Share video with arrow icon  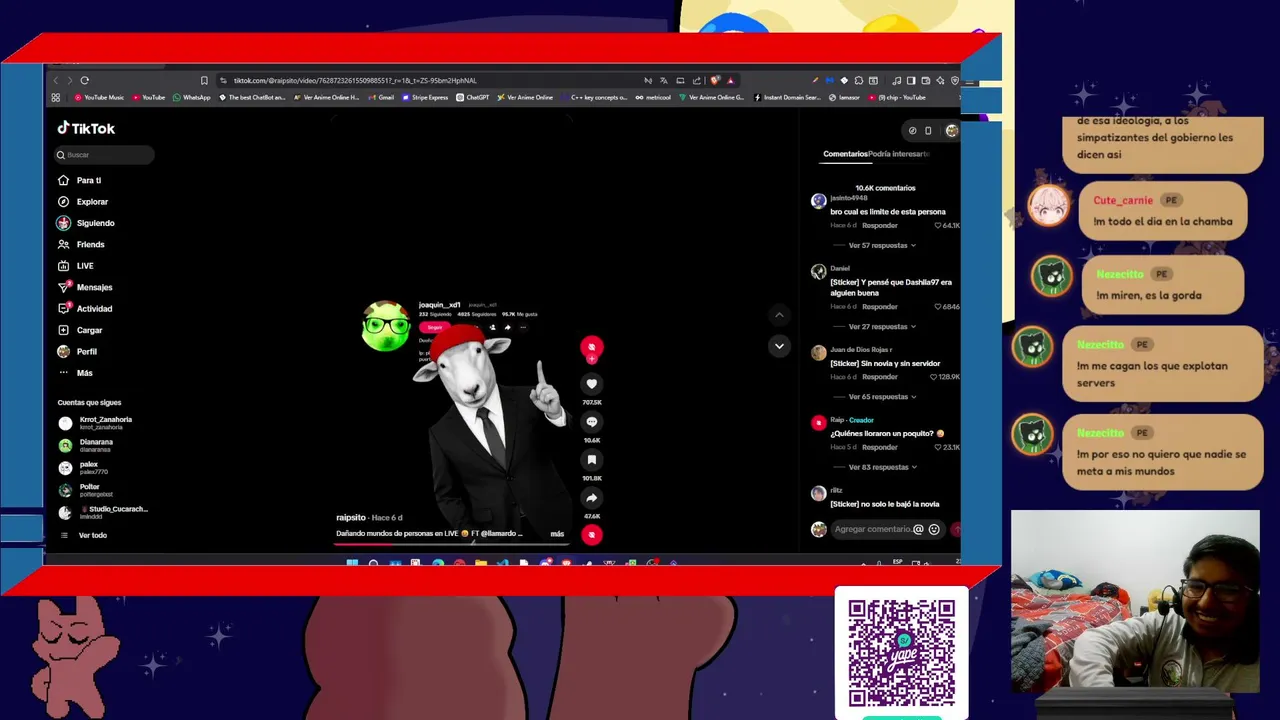592,498
